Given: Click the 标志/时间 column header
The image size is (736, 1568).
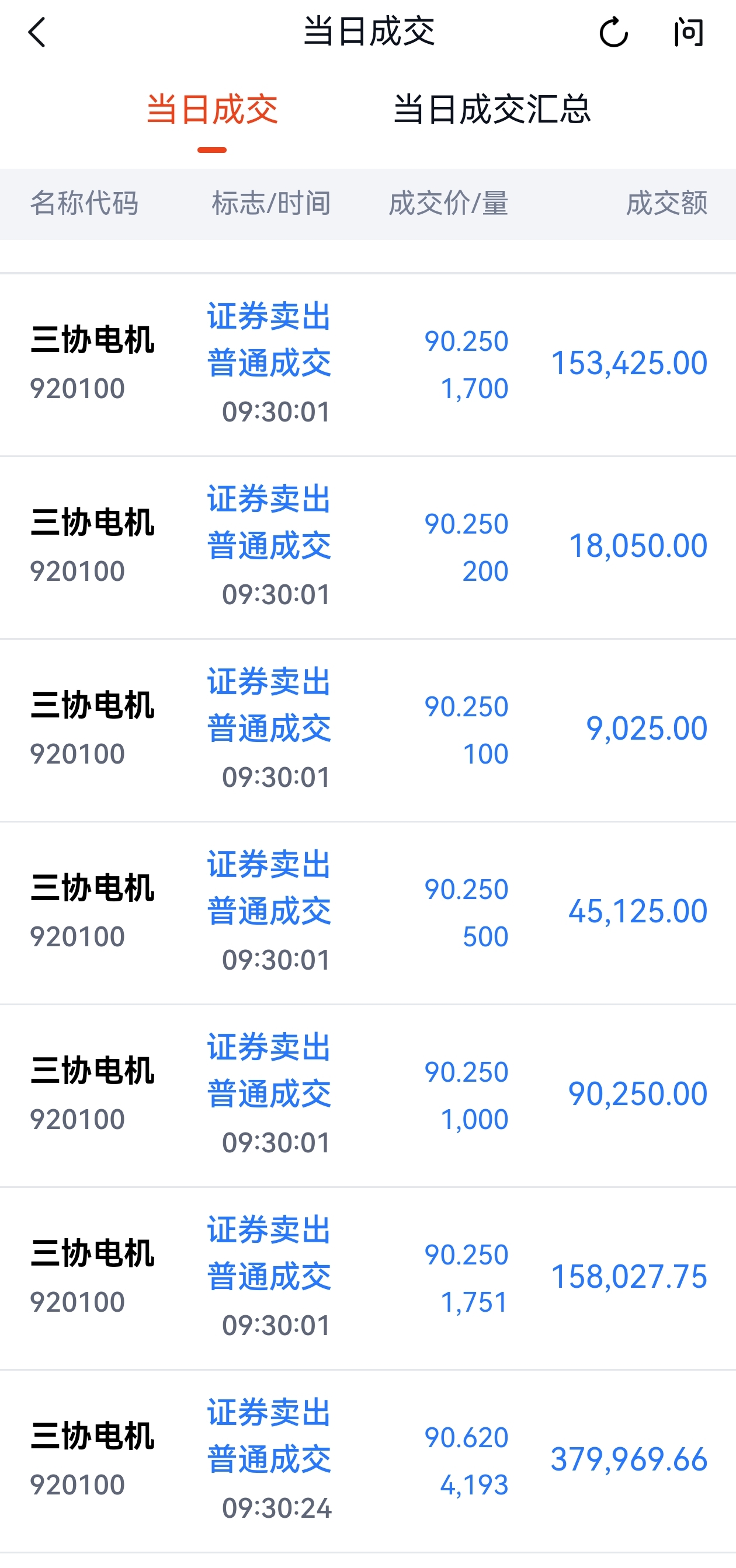Looking at the screenshot, I should pyautogui.click(x=271, y=203).
